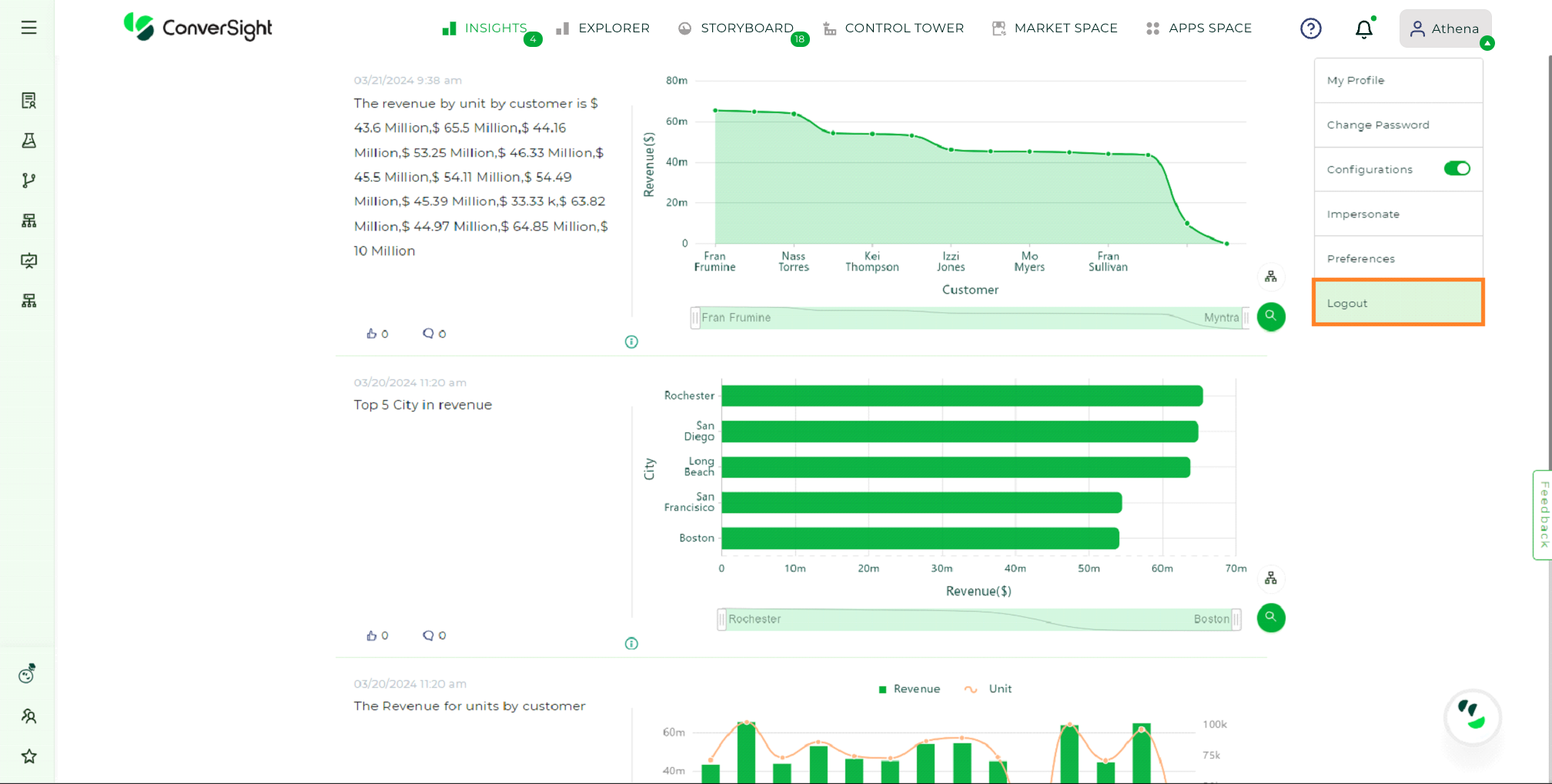Screen dimensions: 1552x784
Task: Open the flask lab icon in sidebar
Action: (x=28, y=141)
